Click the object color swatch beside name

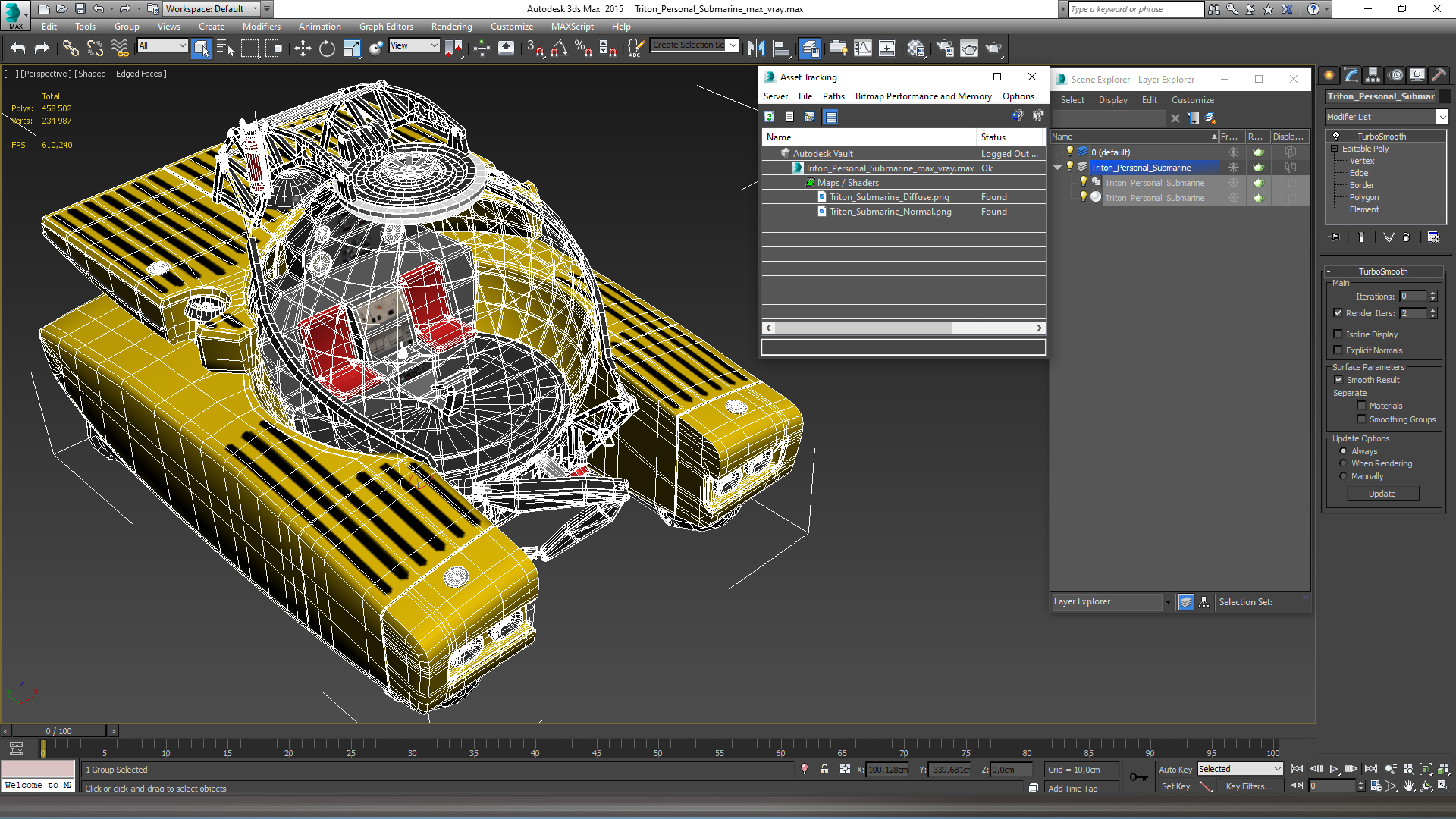1445,96
